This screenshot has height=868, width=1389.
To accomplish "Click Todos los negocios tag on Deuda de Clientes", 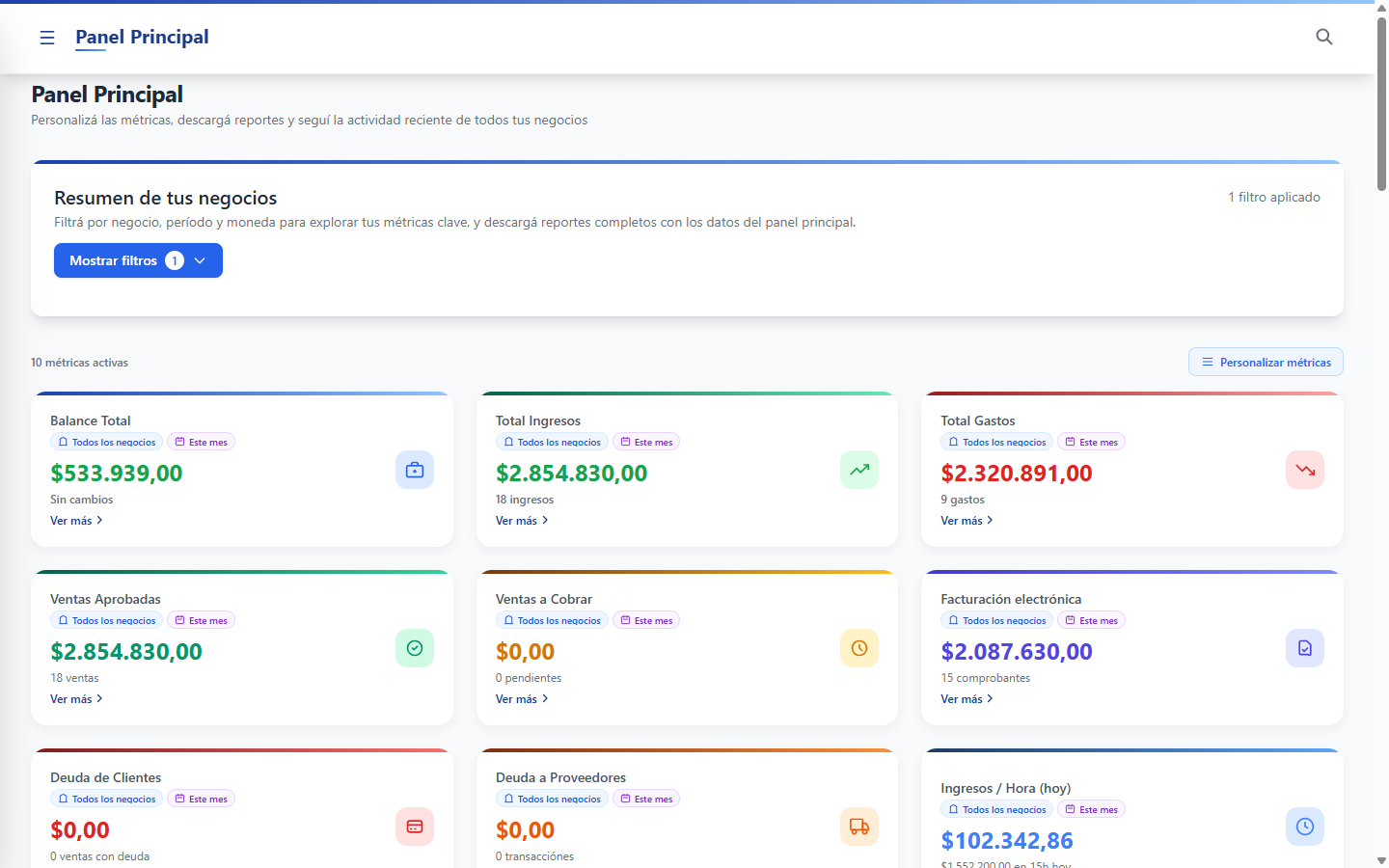I will point(107,799).
